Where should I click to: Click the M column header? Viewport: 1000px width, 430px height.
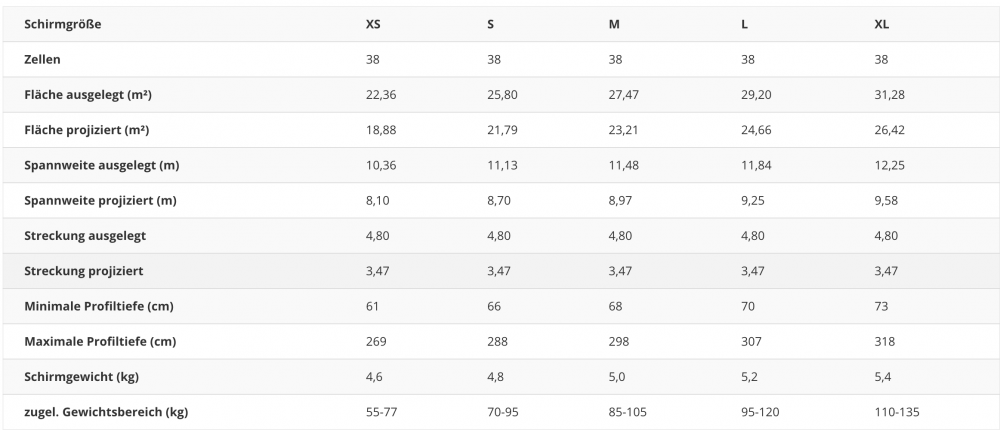click(614, 24)
